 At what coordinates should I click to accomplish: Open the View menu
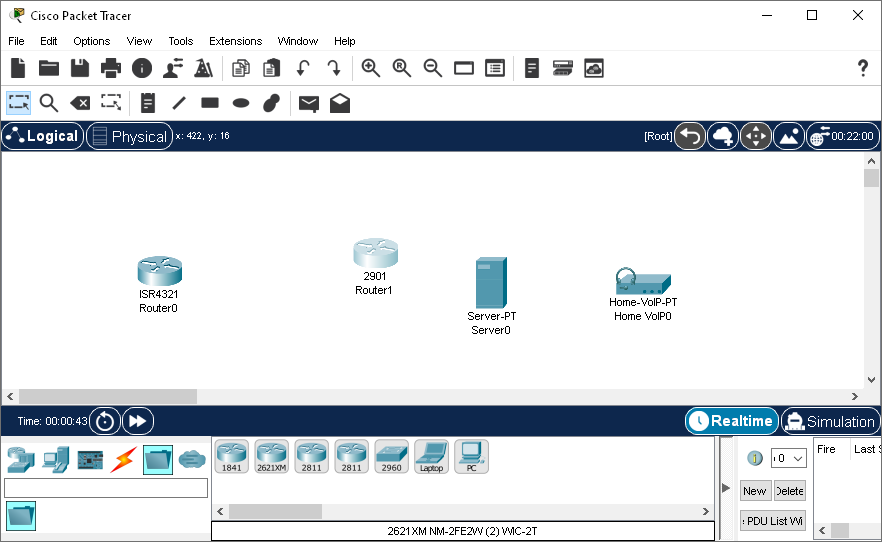(x=139, y=41)
